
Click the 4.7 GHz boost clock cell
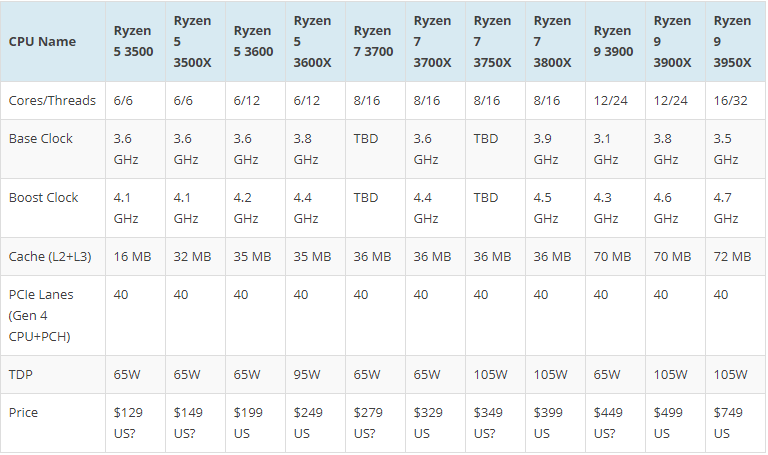[x=735, y=208]
